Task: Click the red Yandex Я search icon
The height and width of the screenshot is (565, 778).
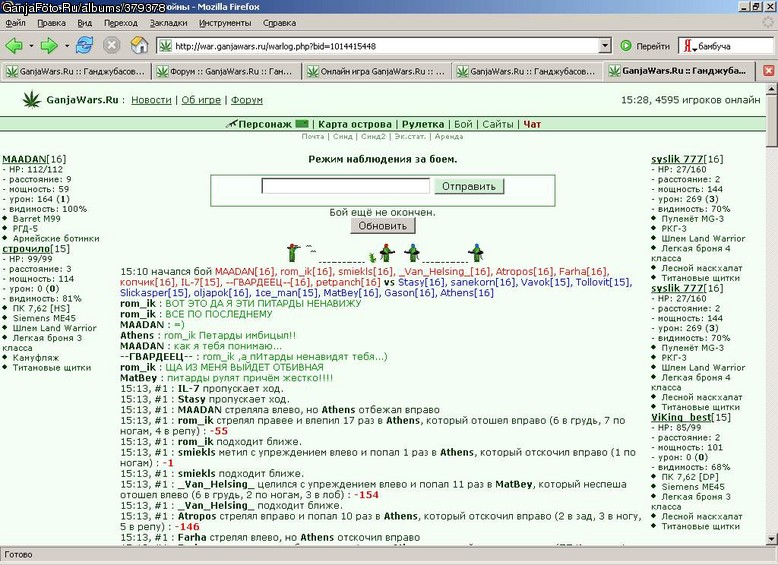Action: coord(687,46)
